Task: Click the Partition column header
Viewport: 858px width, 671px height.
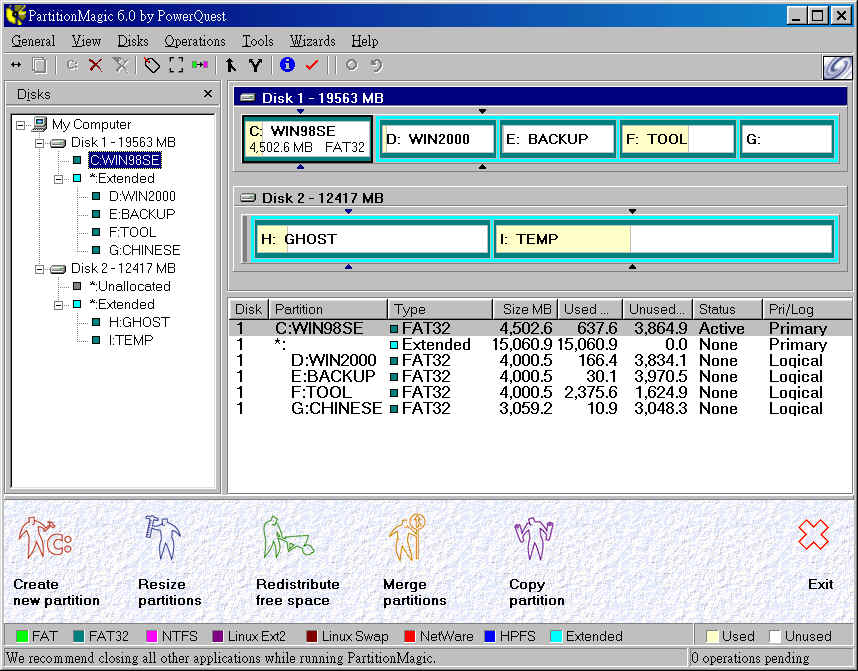Action: [328, 309]
